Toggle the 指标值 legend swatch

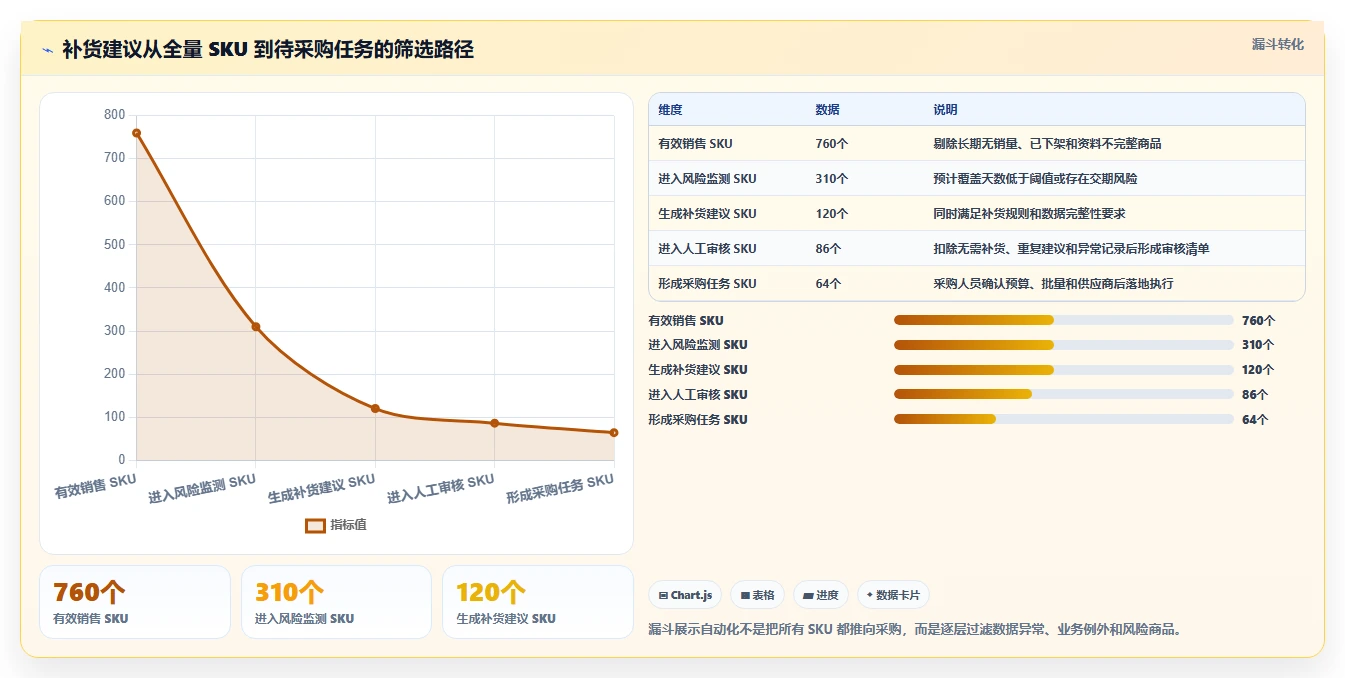pos(315,525)
